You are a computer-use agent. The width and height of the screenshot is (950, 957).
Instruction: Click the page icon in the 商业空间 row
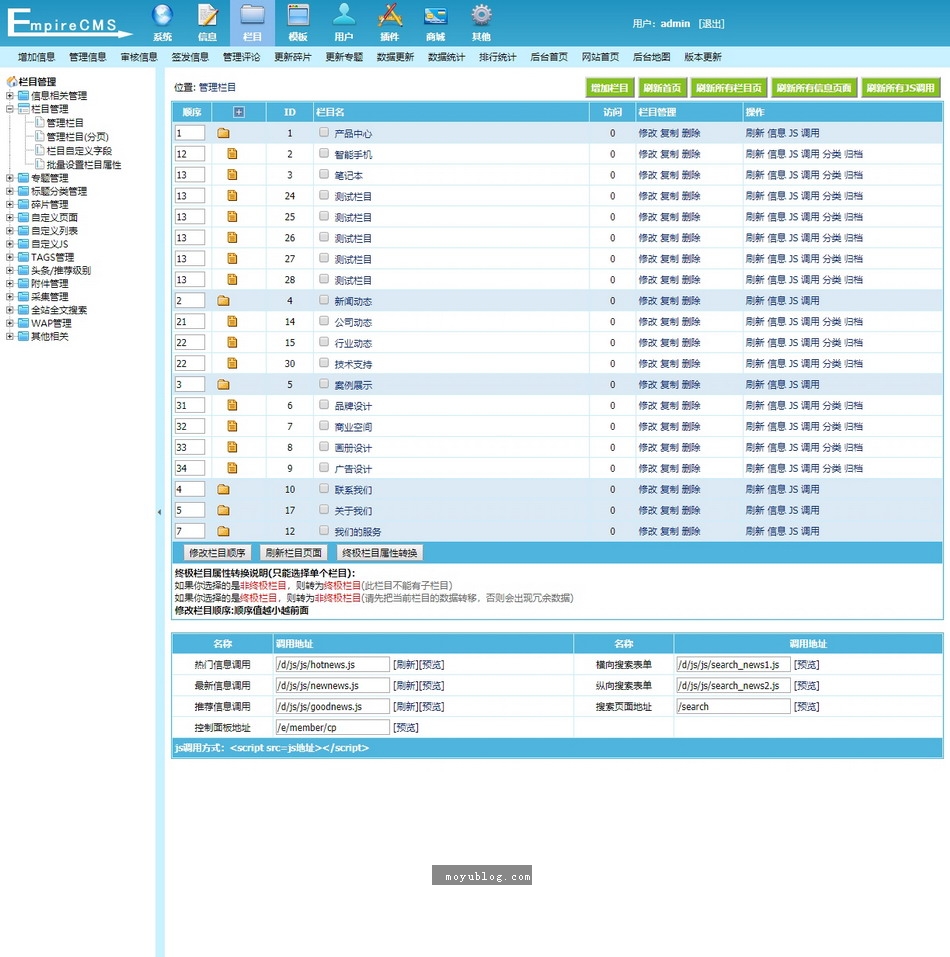tap(232, 426)
